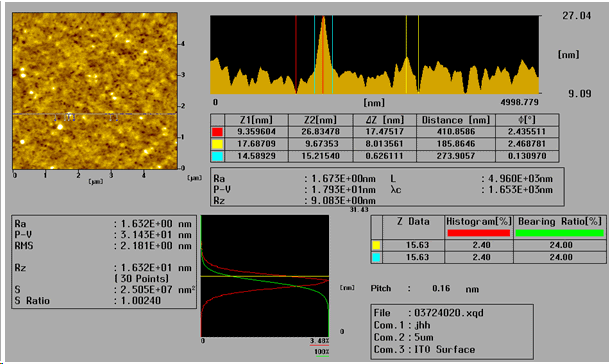Image resolution: width=609 pixels, height=364 pixels.
Task: Click the Histogram[%] column header
Action: coord(478,221)
